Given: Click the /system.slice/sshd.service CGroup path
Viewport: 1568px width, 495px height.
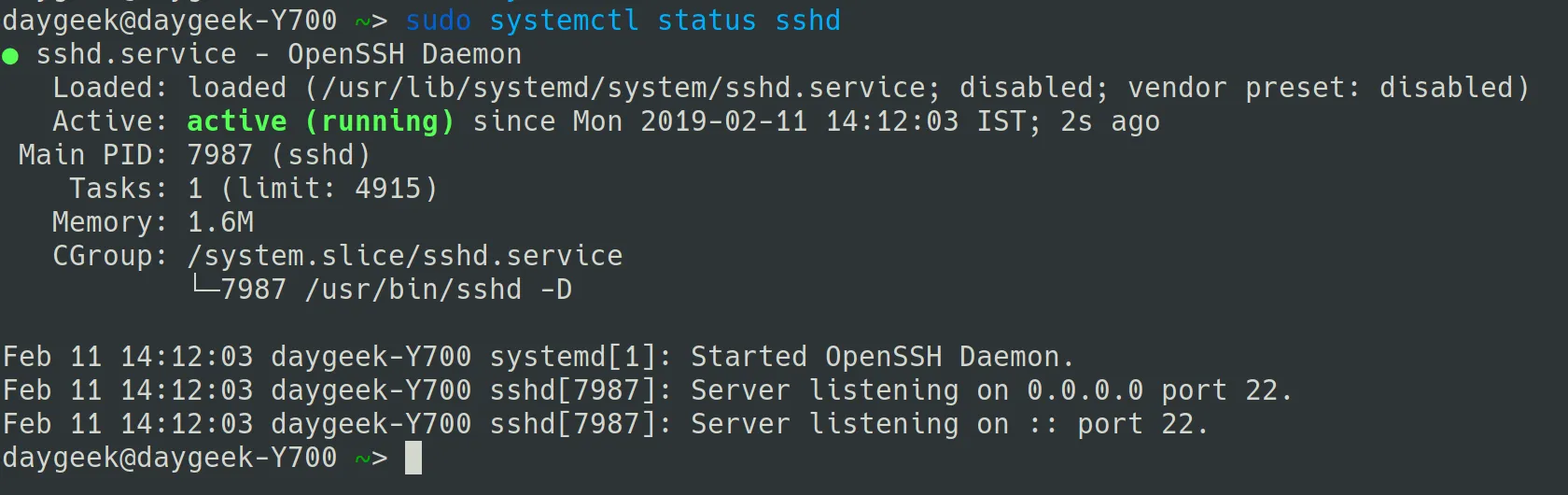Looking at the screenshot, I should pyautogui.click(x=404, y=256).
